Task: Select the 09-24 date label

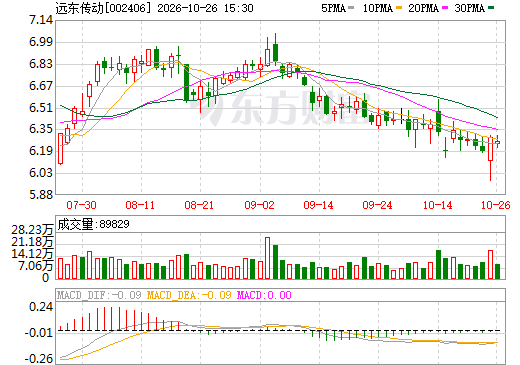Action: [377, 205]
